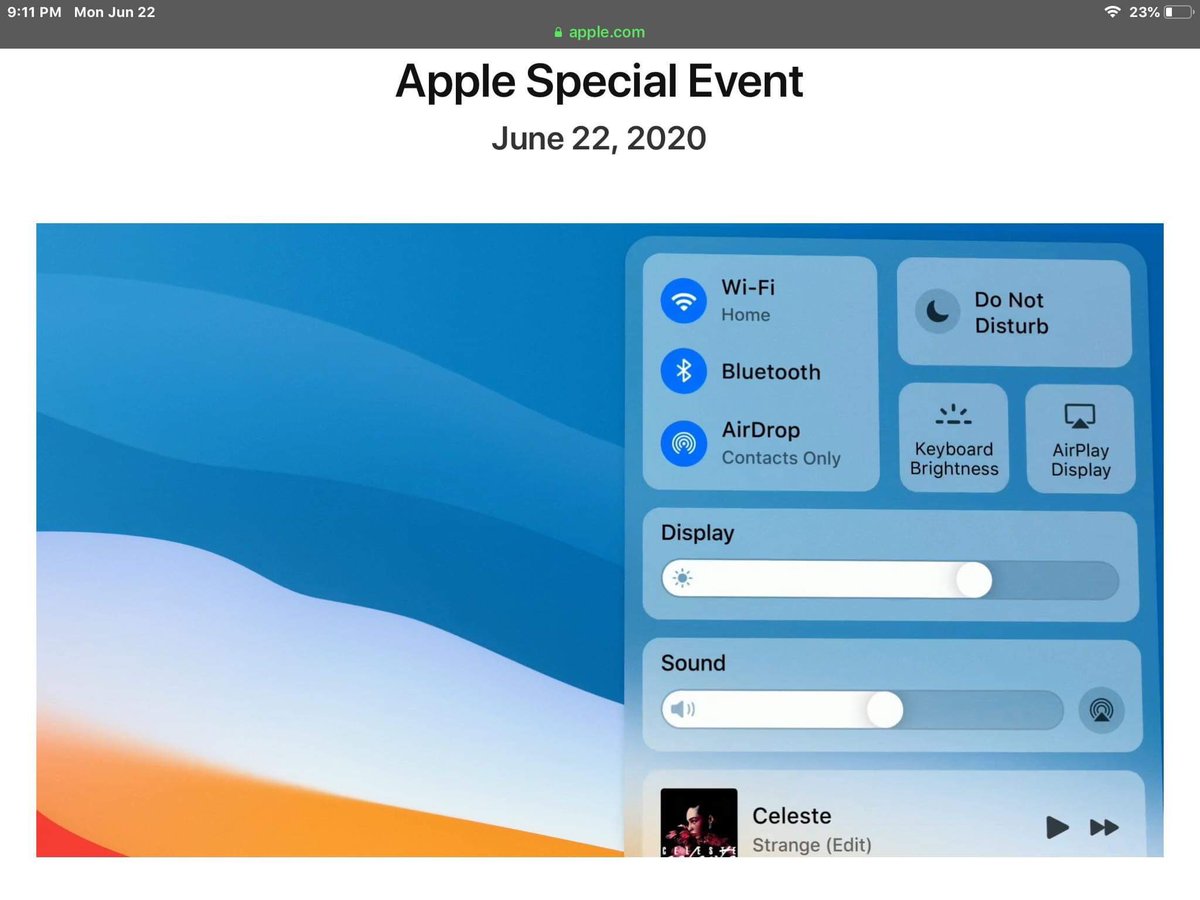Click the "Strange (Edit)" song title

click(x=812, y=845)
